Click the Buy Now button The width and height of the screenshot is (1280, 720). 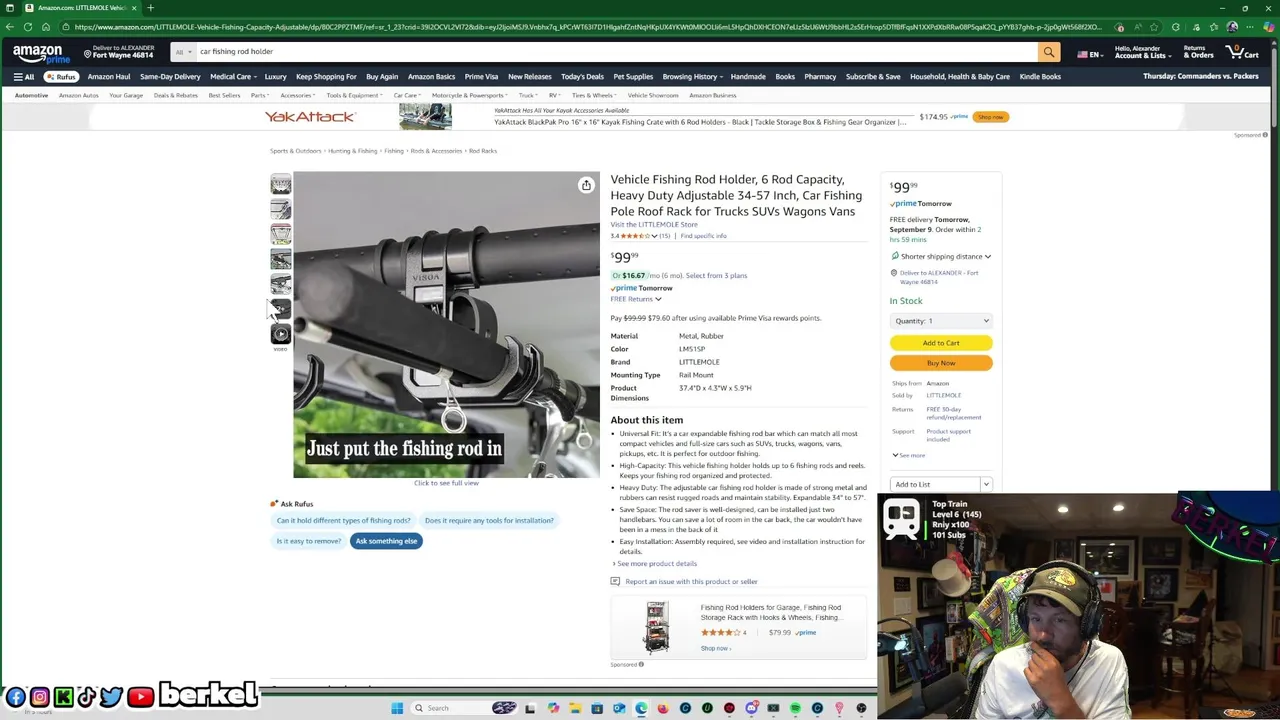click(941, 363)
